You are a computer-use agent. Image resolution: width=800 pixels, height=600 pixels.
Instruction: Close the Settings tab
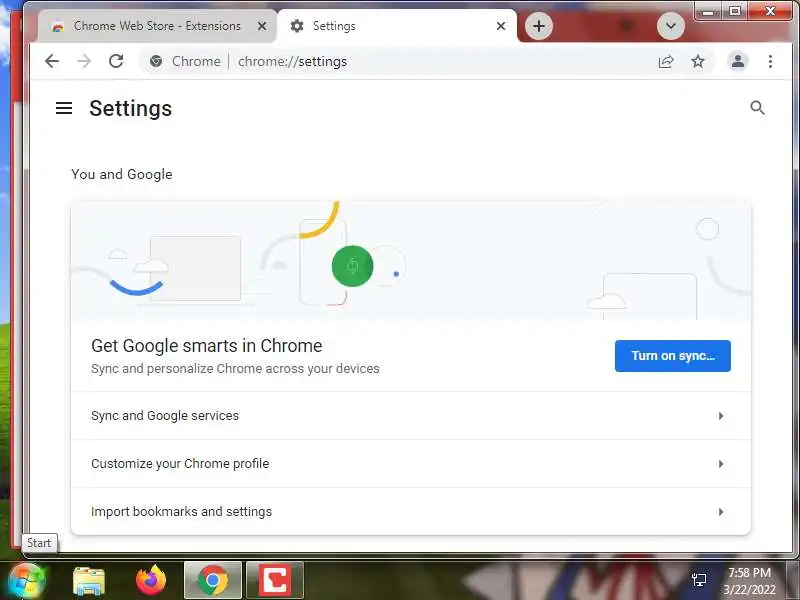click(501, 26)
